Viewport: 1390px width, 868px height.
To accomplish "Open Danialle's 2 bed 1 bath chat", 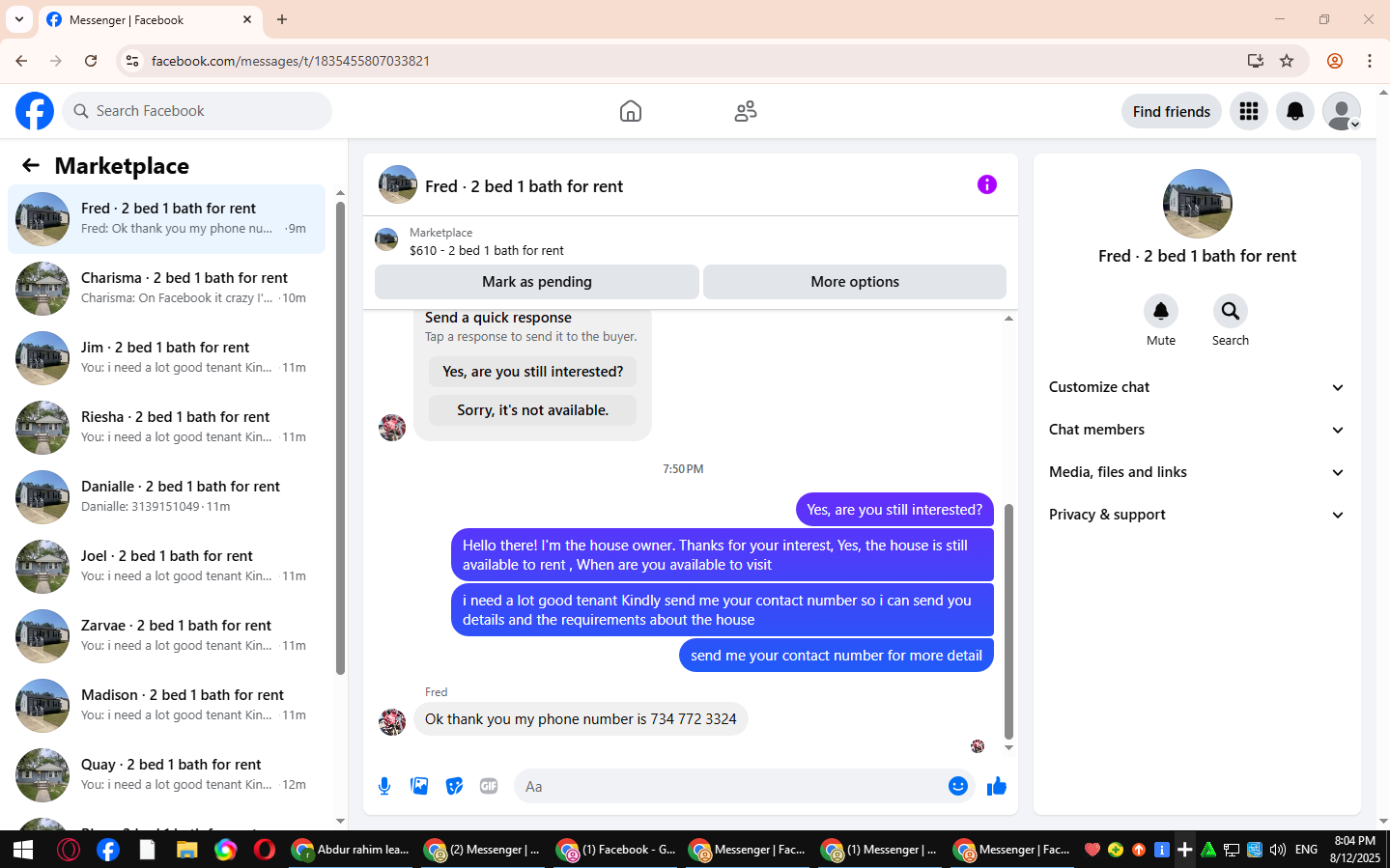I will pos(166,497).
